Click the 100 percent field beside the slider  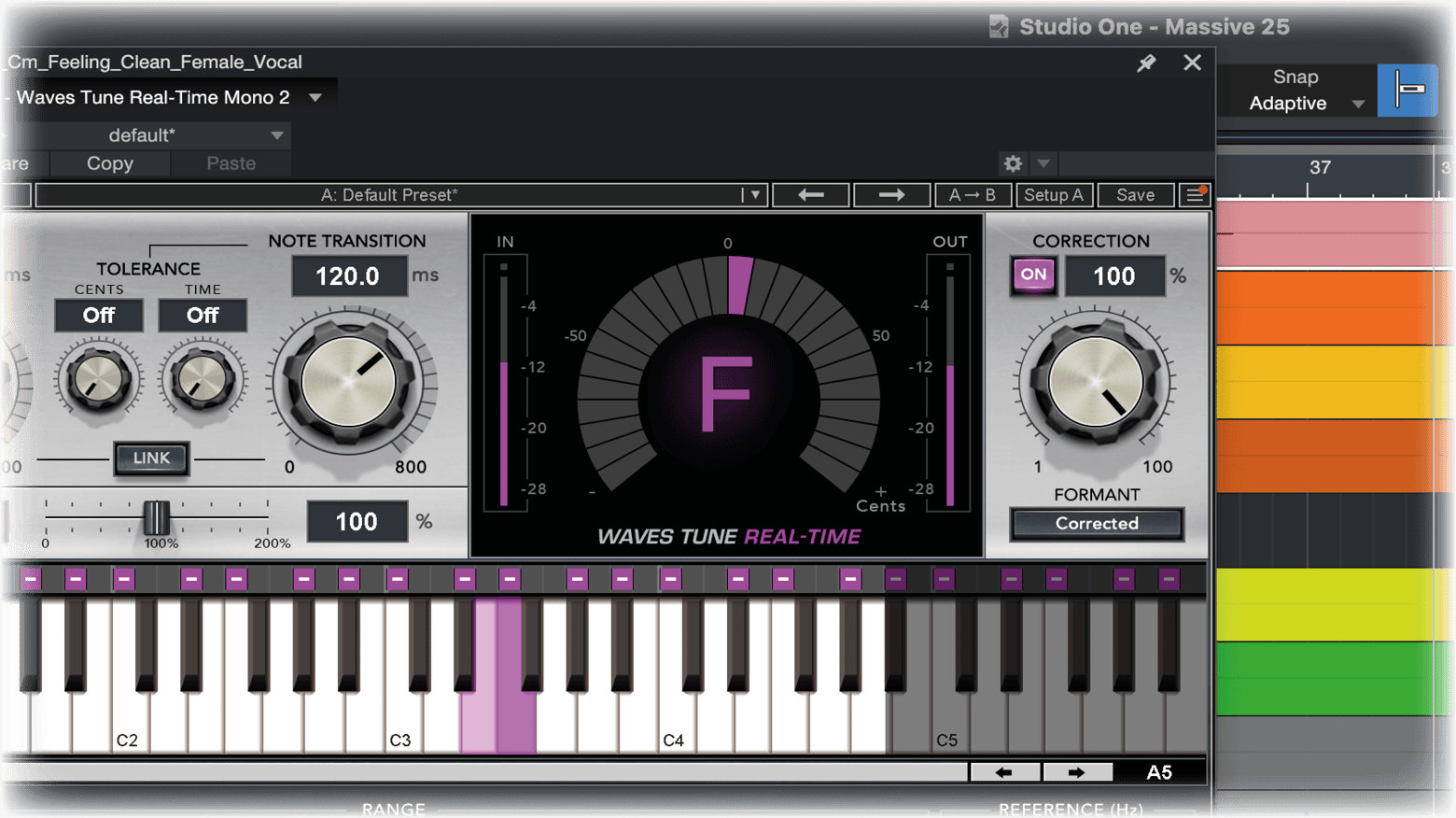click(x=357, y=521)
